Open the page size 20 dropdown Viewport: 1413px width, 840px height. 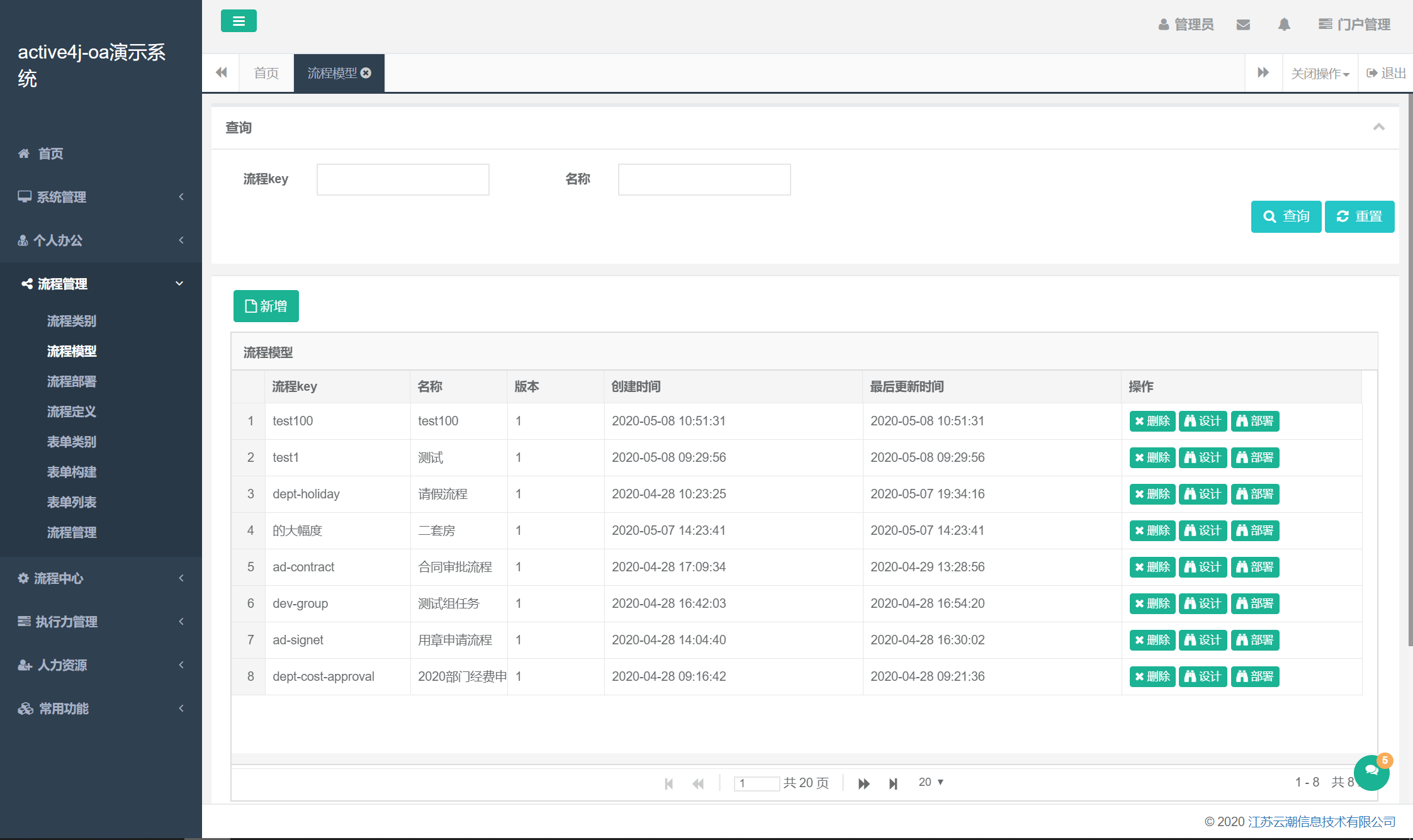[x=930, y=782]
